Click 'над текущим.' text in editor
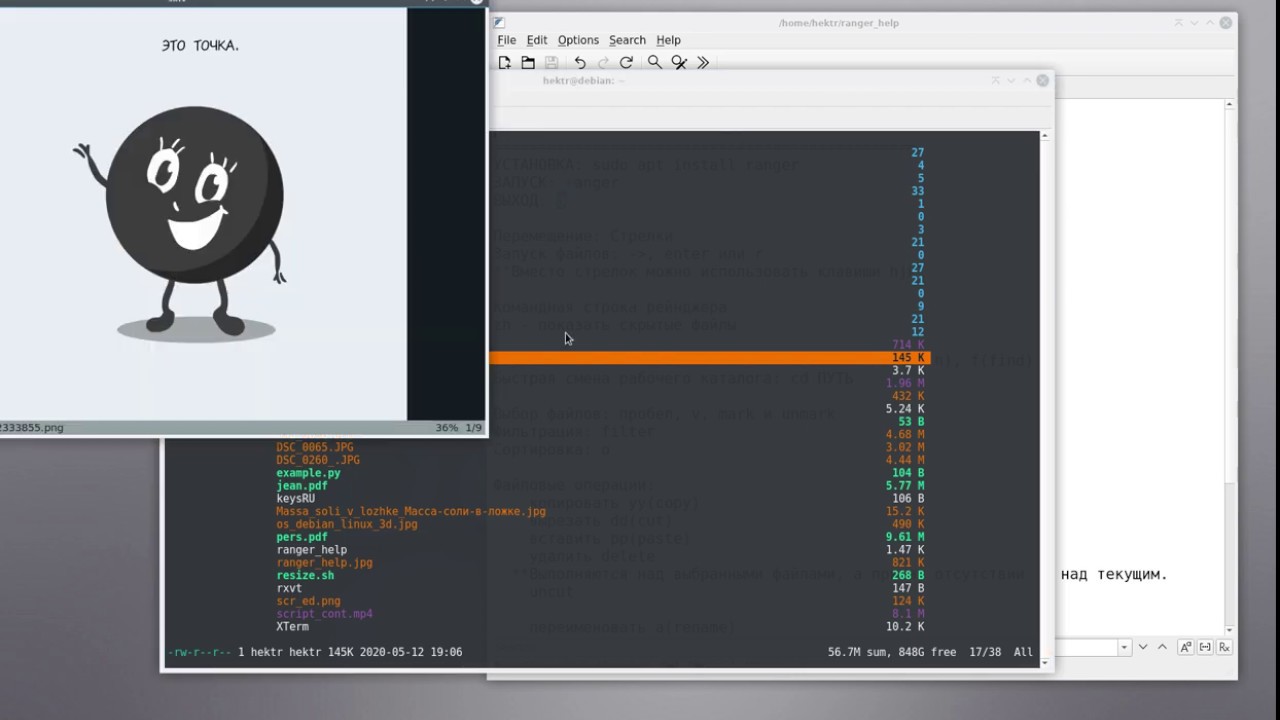Viewport: 1280px width, 720px height. 1114,574
